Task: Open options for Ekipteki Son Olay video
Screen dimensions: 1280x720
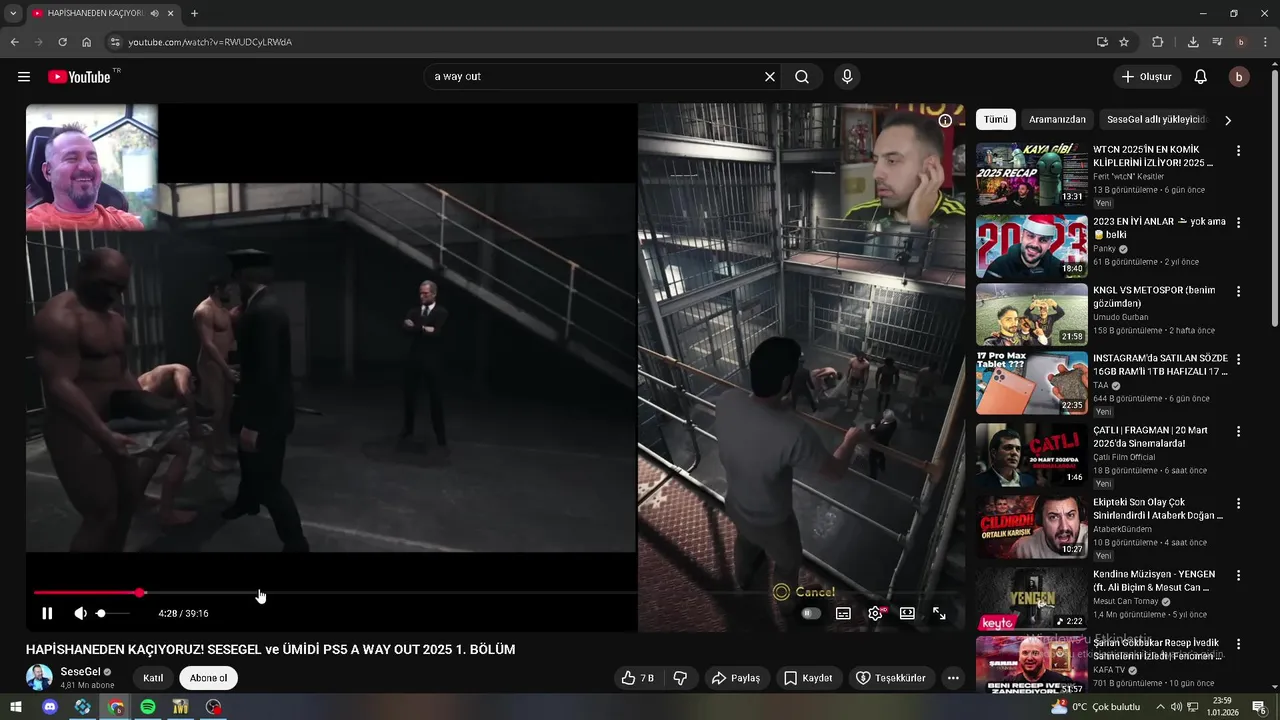Action: click(1238, 503)
